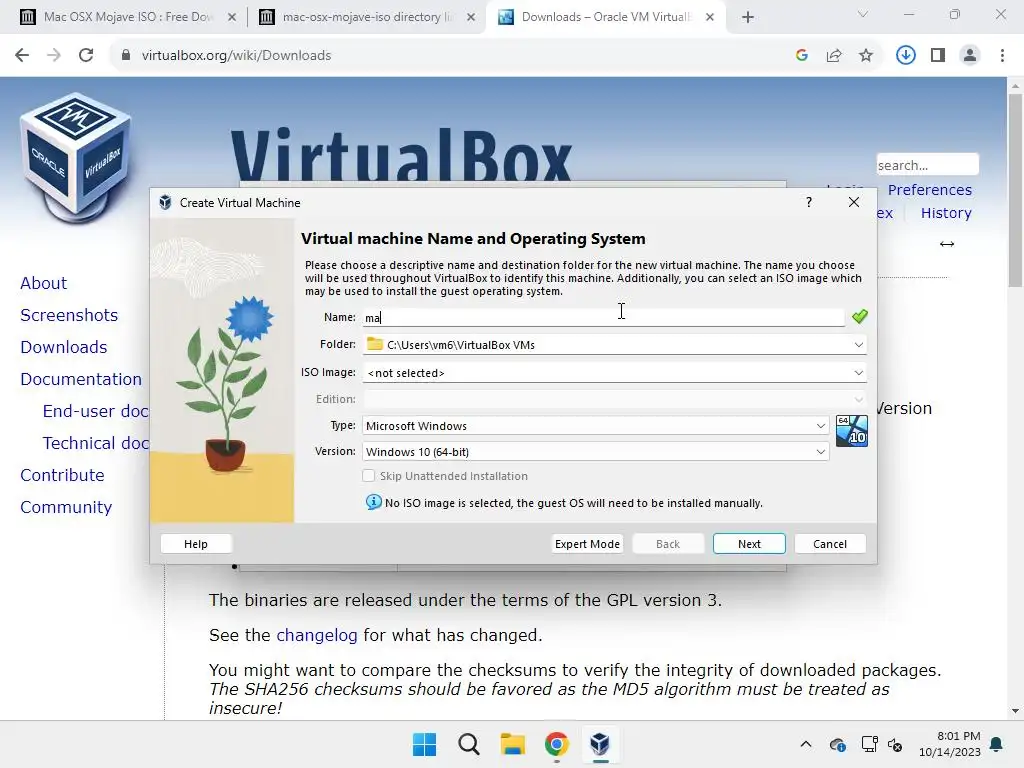1024x768 pixels.
Task: Click the website search box
Action: point(927,165)
